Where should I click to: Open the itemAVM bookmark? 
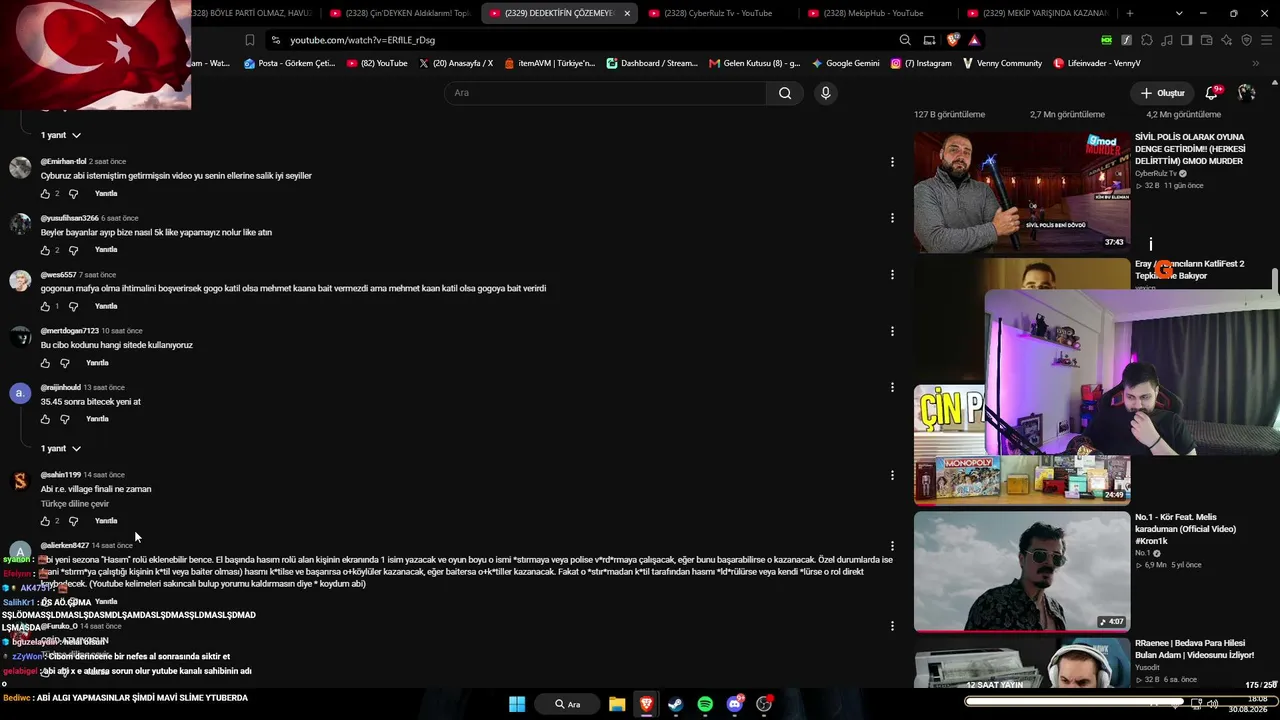click(550, 63)
